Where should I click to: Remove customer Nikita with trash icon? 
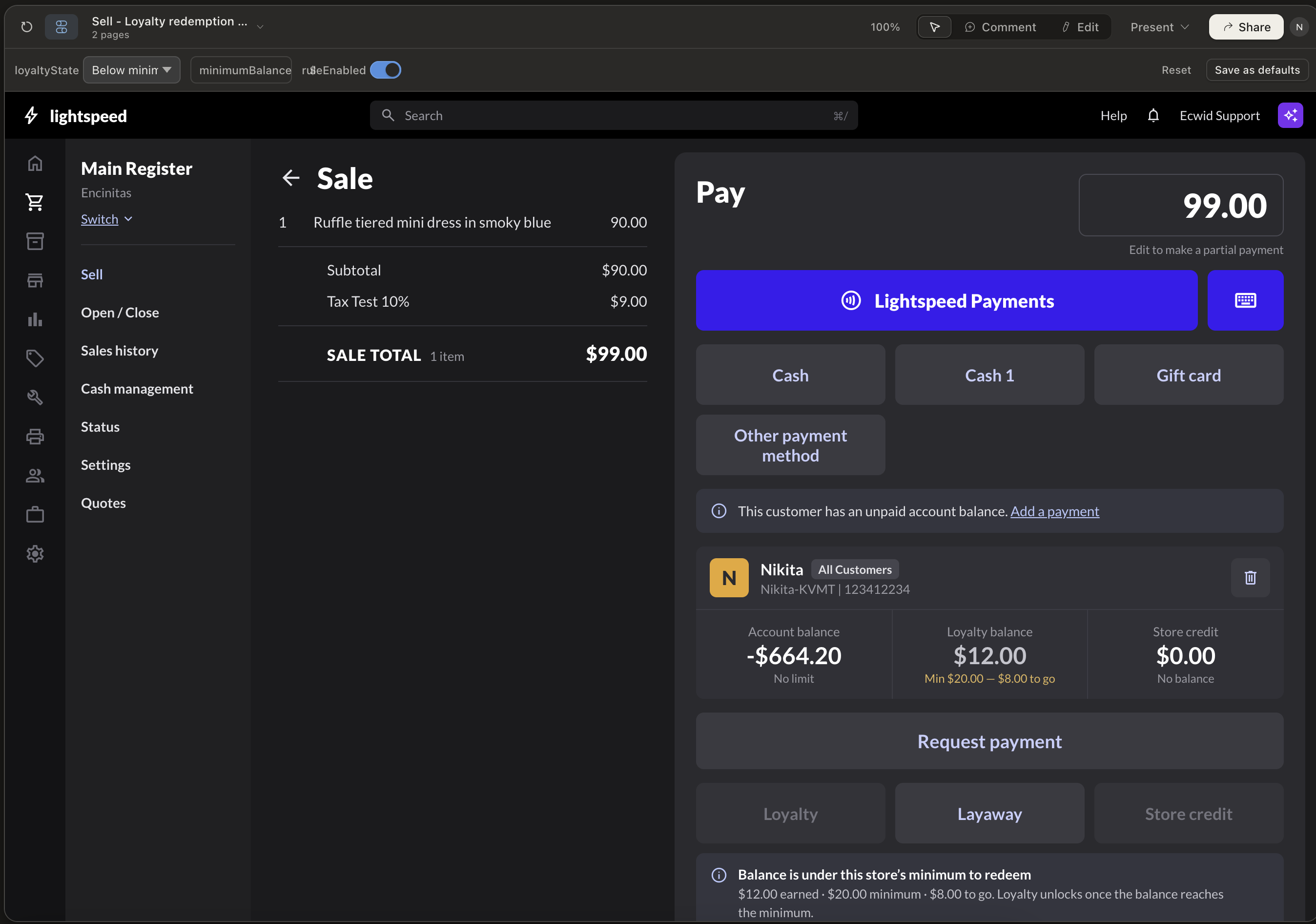tap(1250, 578)
